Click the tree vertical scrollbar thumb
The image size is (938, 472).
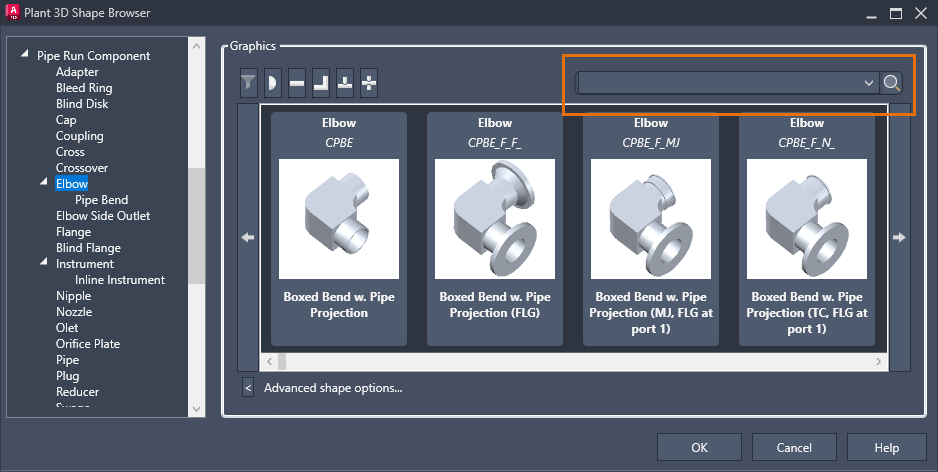tap(197, 226)
